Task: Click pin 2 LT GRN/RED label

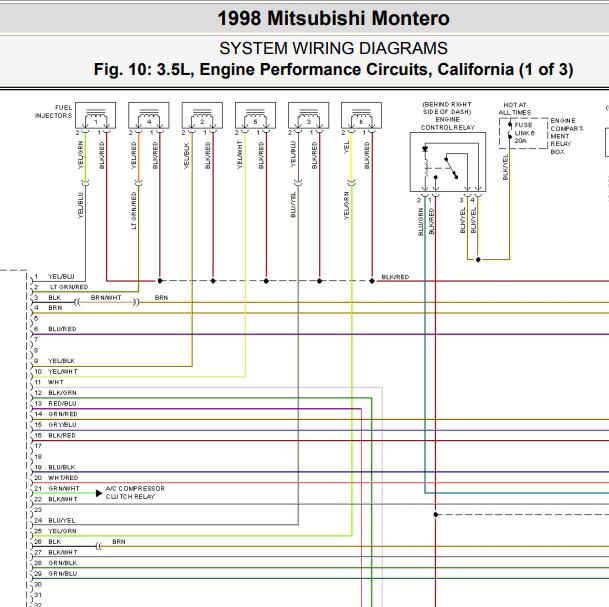Action: coord(69,287)
